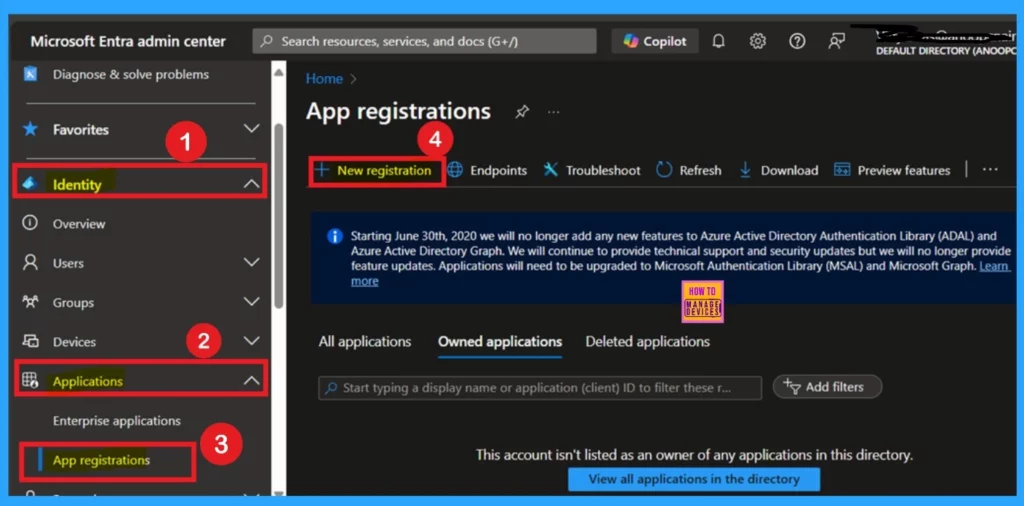Open Endpoints
Image resolution: width=1024 pixels, height=506 pixels.
(487, 170)
